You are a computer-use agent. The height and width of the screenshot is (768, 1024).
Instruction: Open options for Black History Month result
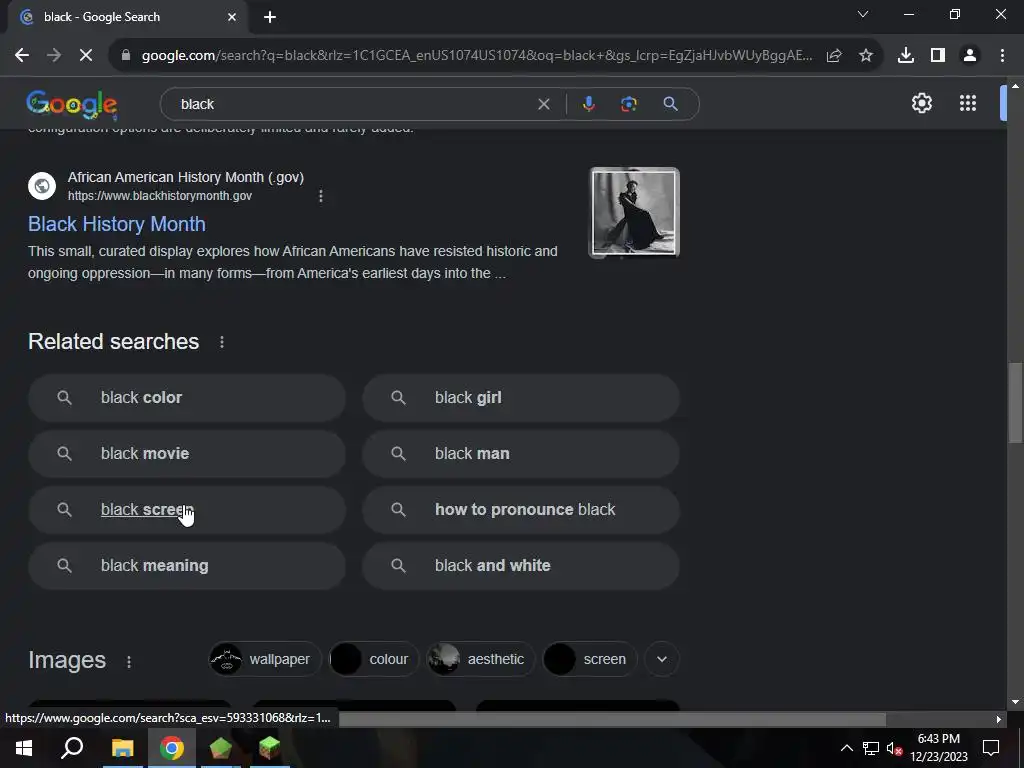pyautogui.click(x=321, y=196)
